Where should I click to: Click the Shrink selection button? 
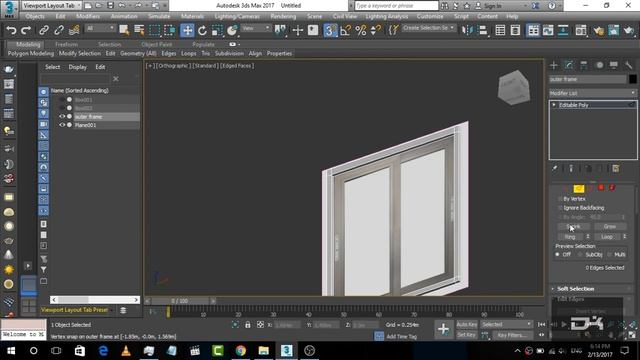[573, 227]
